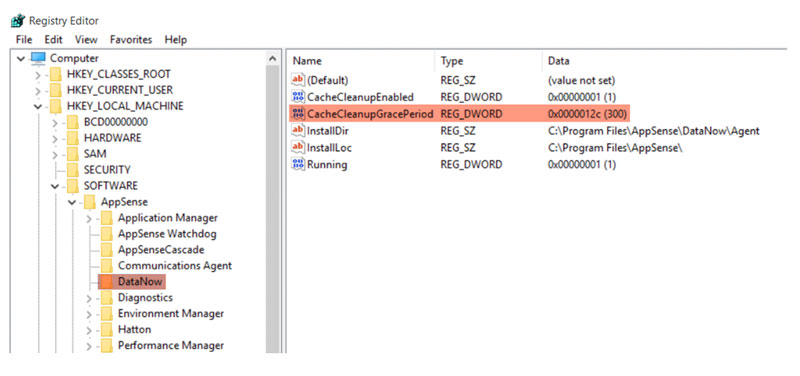
Task: Click the InstallDir string value icon
Action: click(298, 131)
